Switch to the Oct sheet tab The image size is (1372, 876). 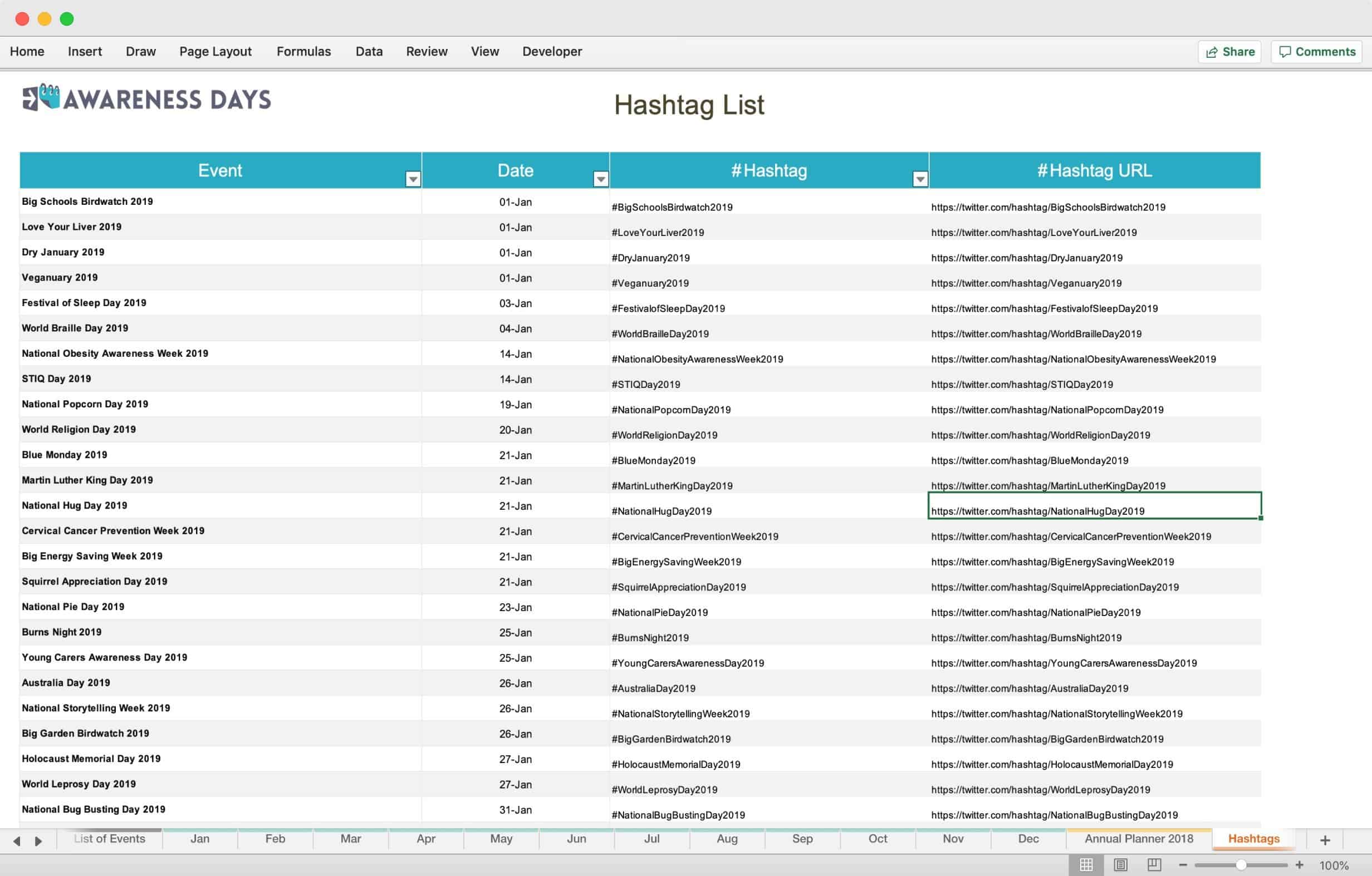coord(878,839)
